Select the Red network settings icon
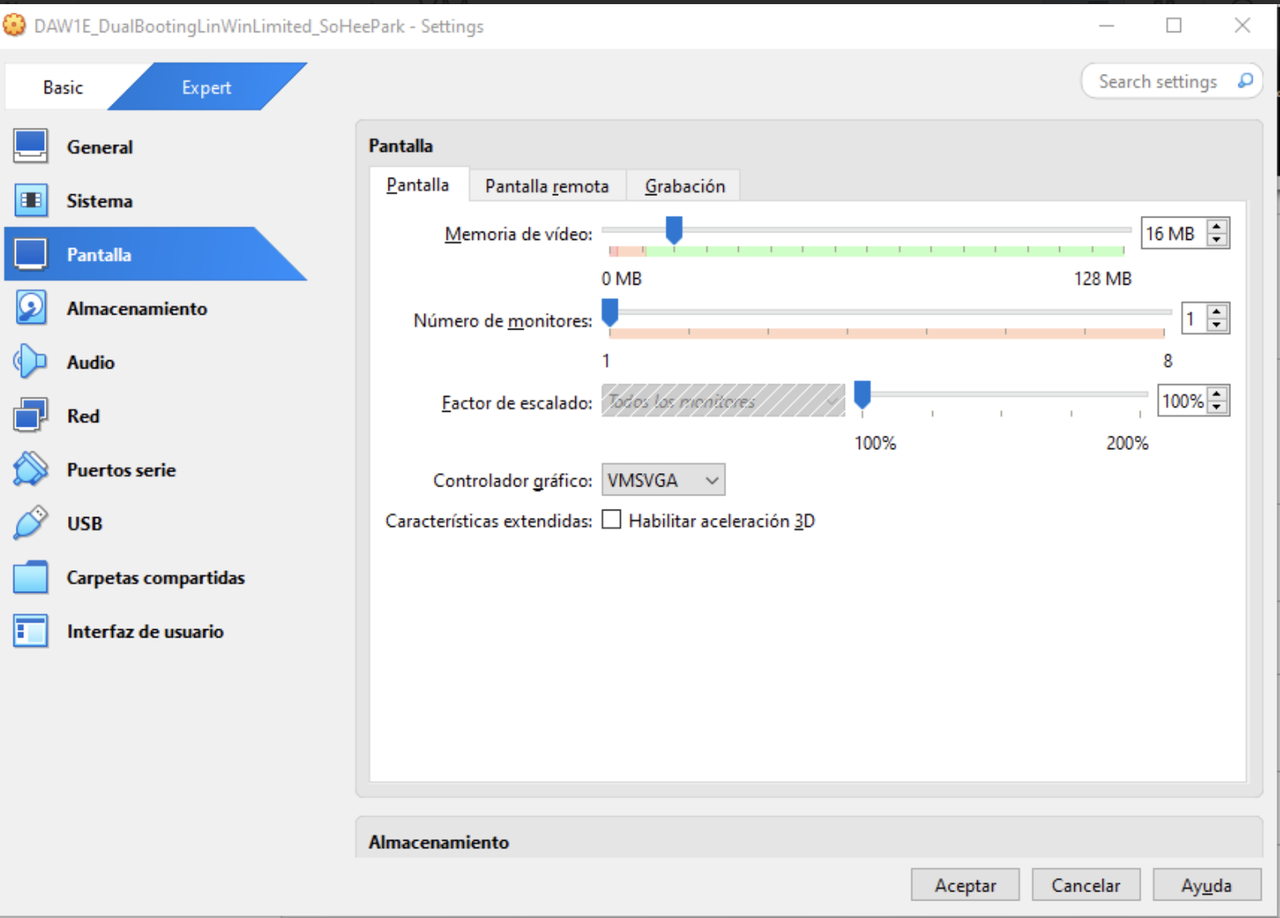 tap(83, 416)
